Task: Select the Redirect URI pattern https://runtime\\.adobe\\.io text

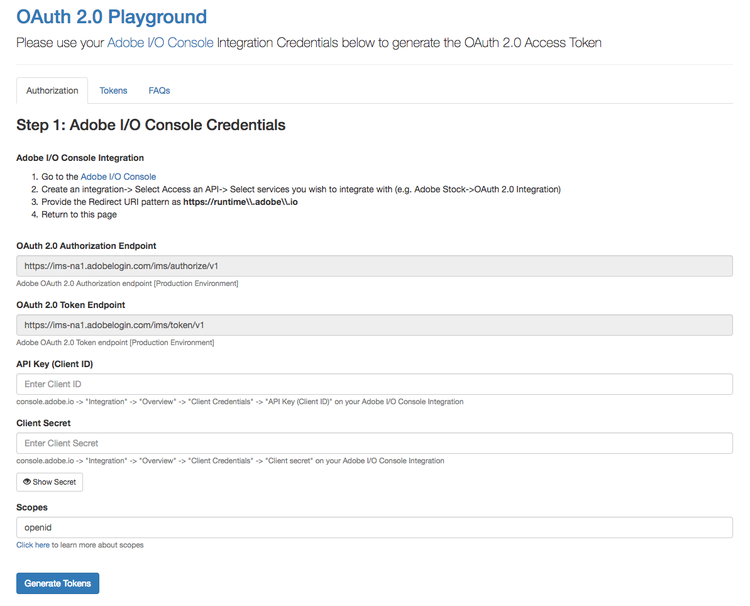Action: pos(241,202)
